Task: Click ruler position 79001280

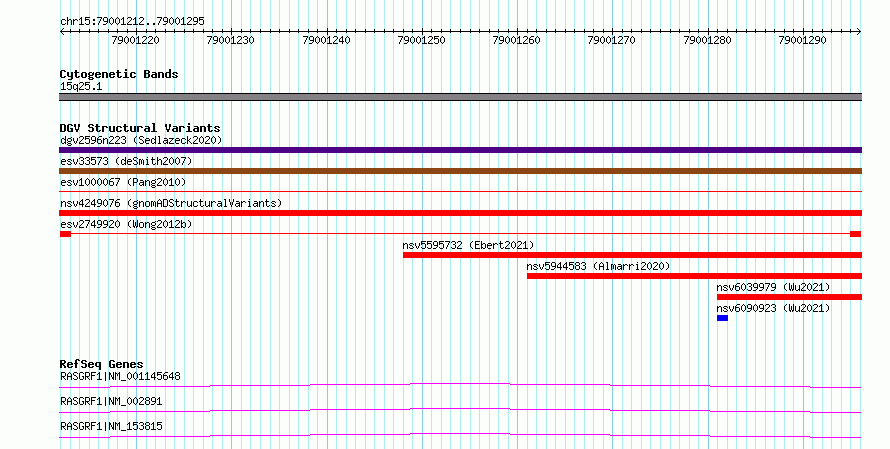Action: click(707, 40)
